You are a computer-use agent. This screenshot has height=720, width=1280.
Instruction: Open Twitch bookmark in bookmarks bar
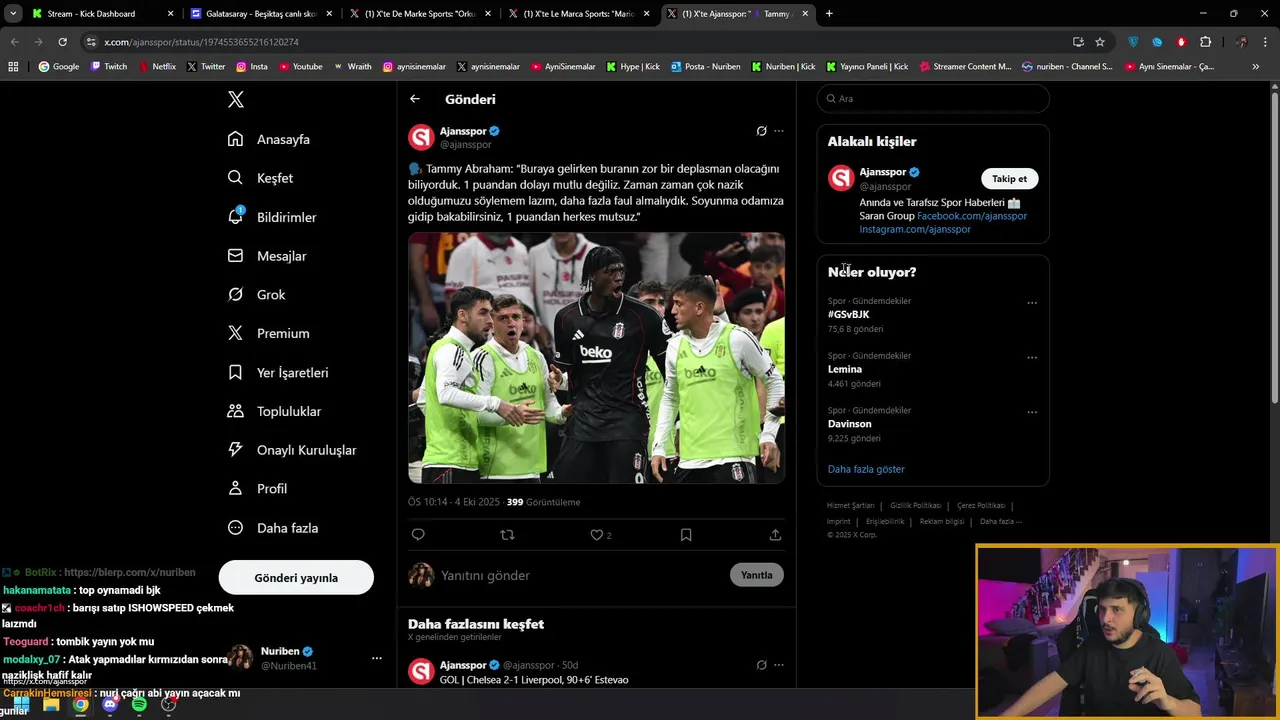point(109,67)
